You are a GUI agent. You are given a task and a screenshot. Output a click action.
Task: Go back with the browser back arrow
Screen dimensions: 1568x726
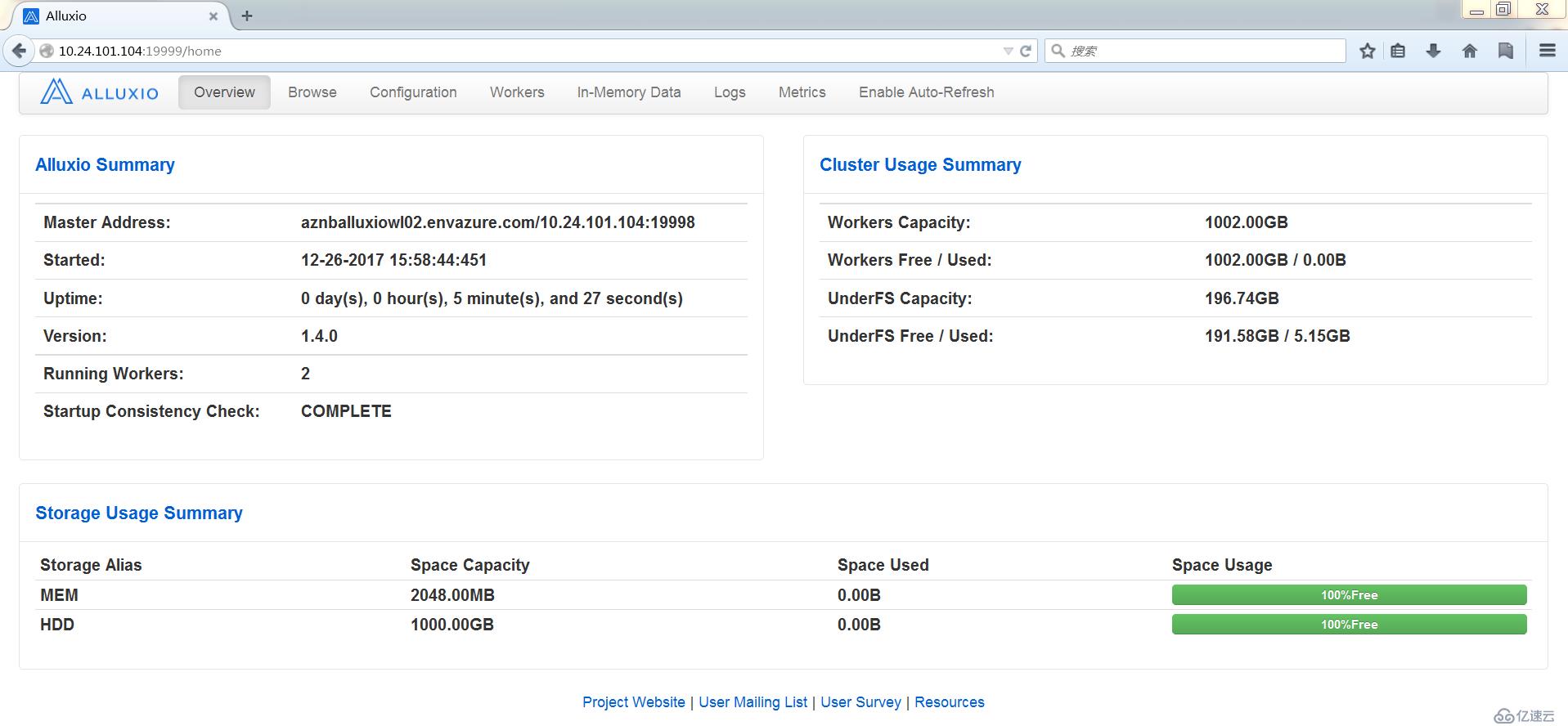click(18, 51)
